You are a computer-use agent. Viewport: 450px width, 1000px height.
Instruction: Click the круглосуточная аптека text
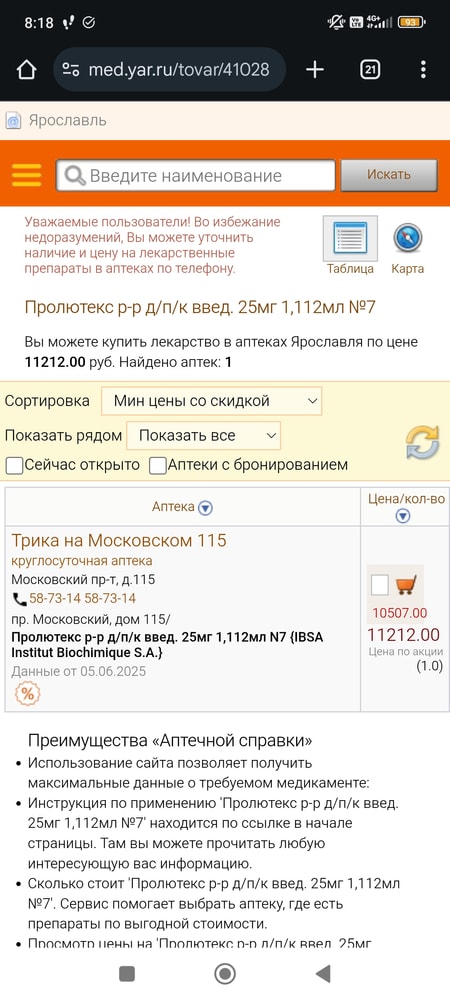pyautogui.click(x=82, y=561)
